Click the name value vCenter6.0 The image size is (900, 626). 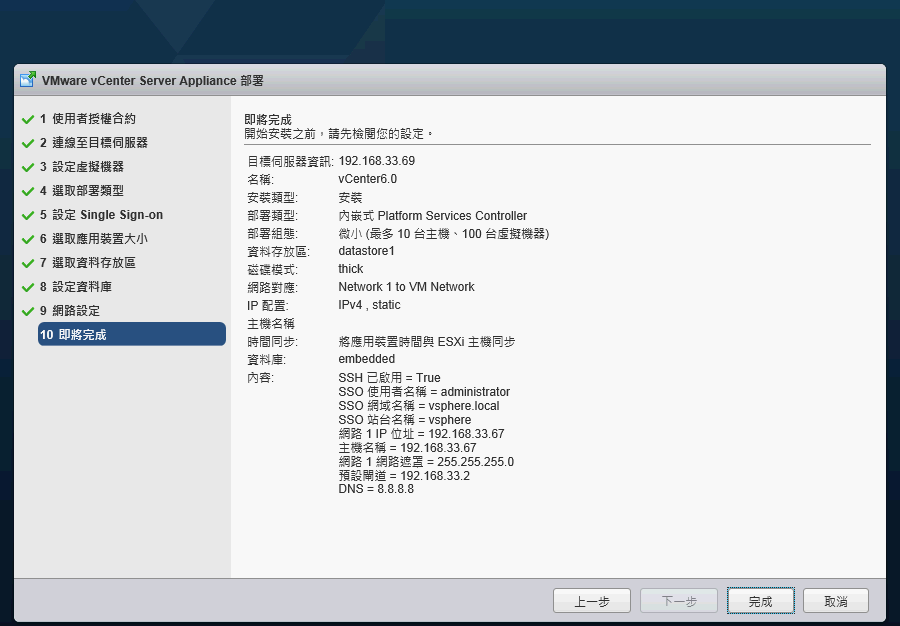(x=367, y=179)
